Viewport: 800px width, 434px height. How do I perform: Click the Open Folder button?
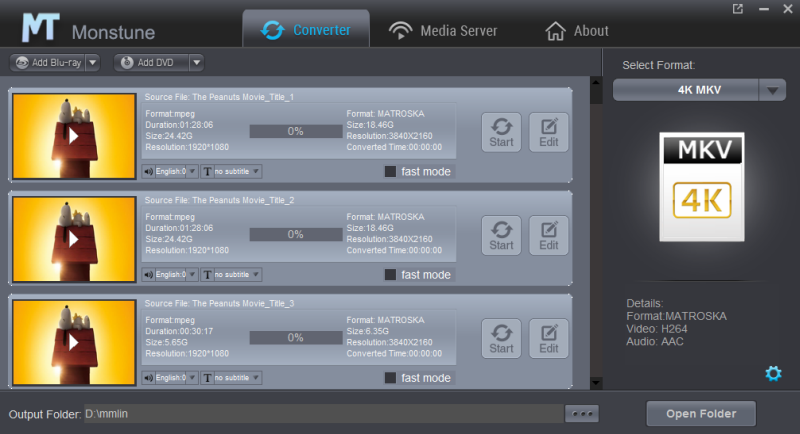click(700, 413)
